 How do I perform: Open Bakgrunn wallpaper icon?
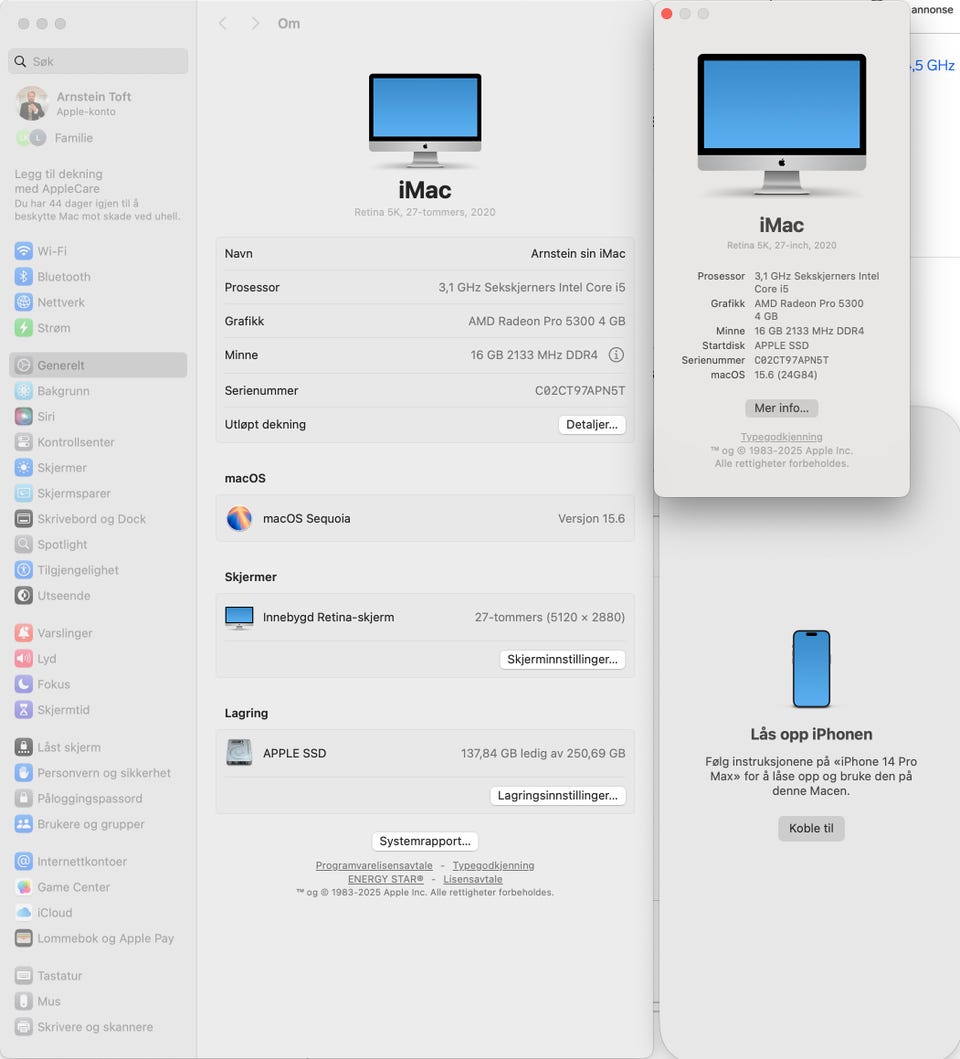pos(24,391)
